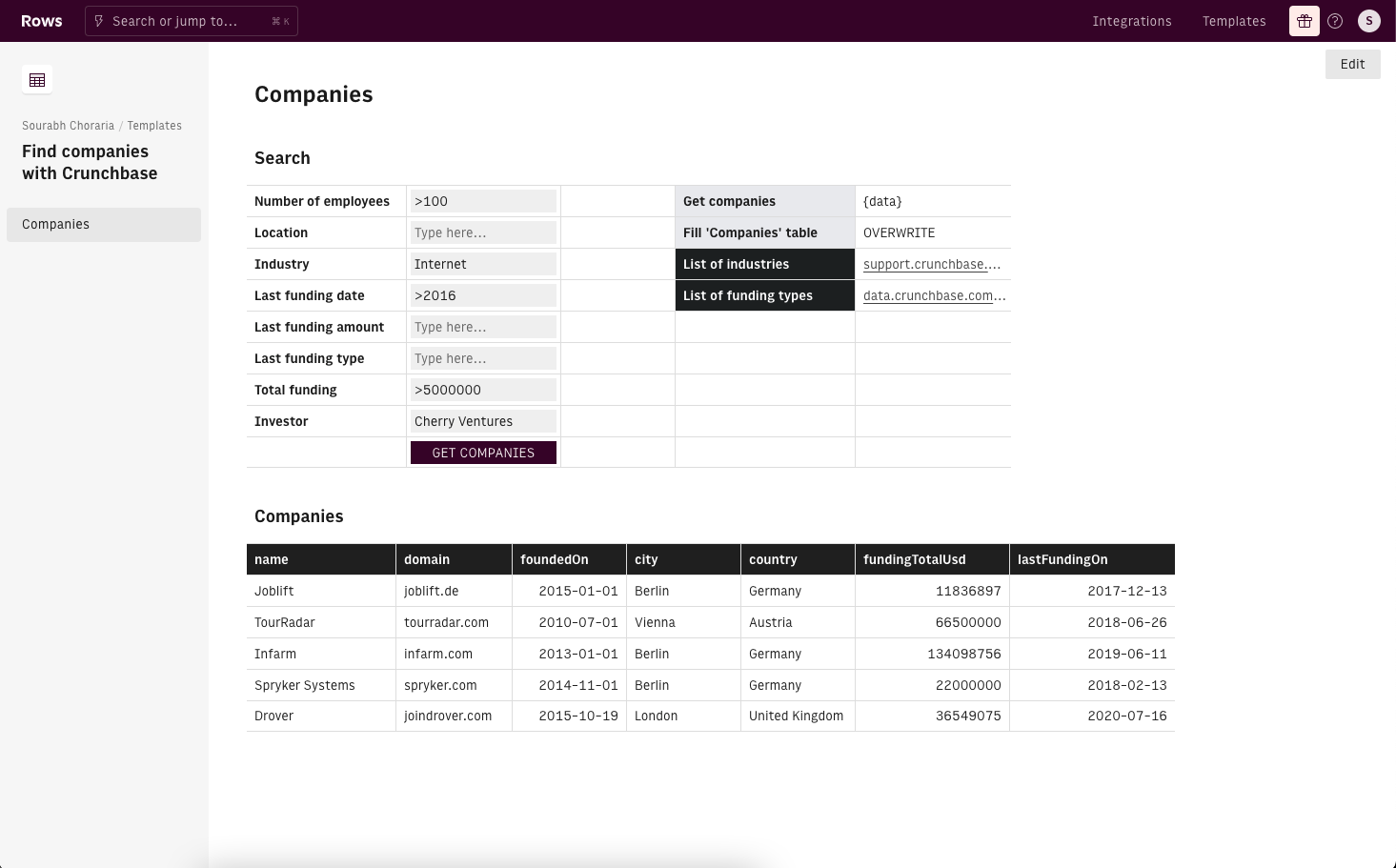Select the {data} cell
Image resolution: width=1396 pixels, height=868 pixels.
(933, 201)
